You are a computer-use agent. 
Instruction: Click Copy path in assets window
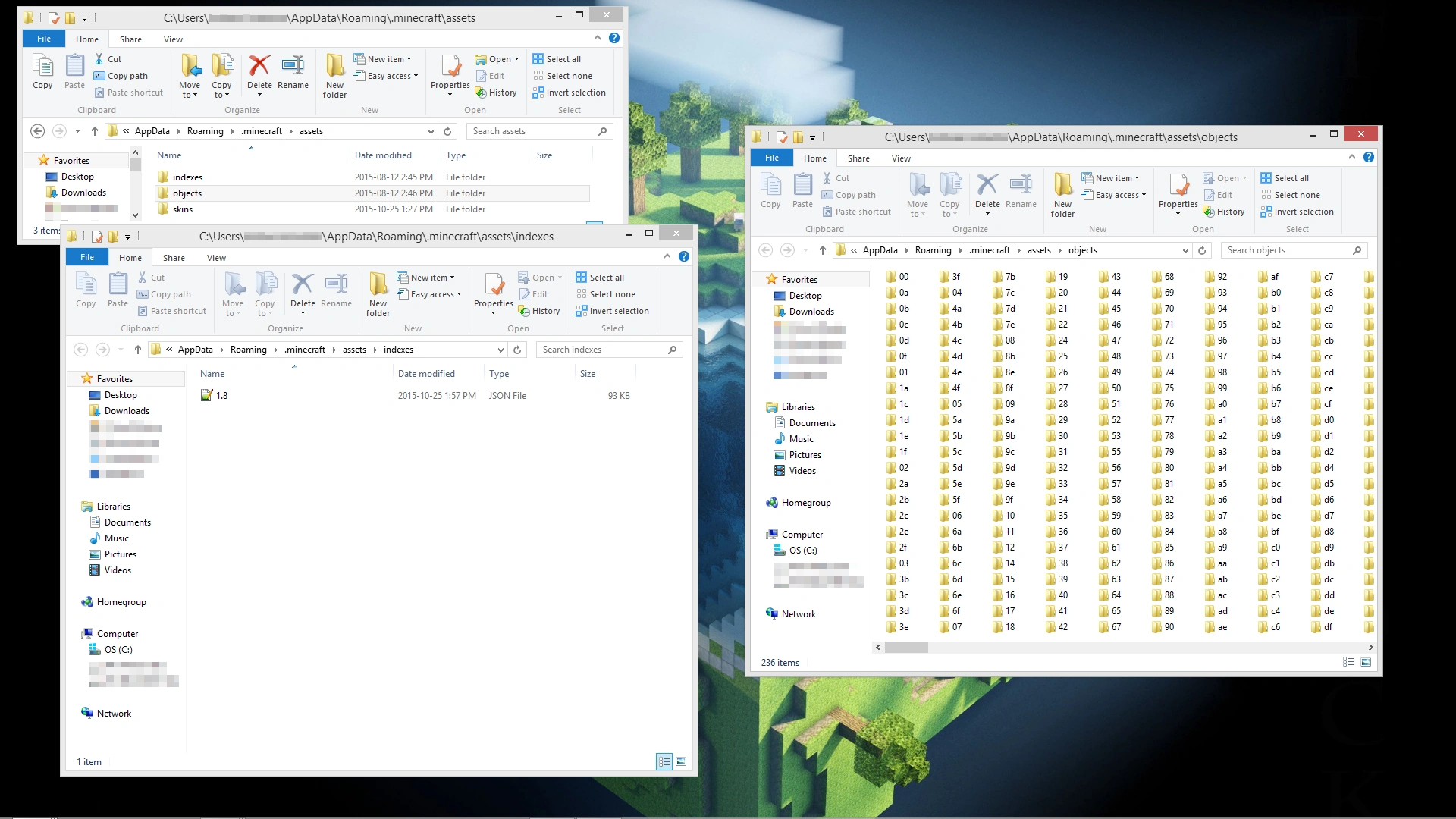[127, 76]
